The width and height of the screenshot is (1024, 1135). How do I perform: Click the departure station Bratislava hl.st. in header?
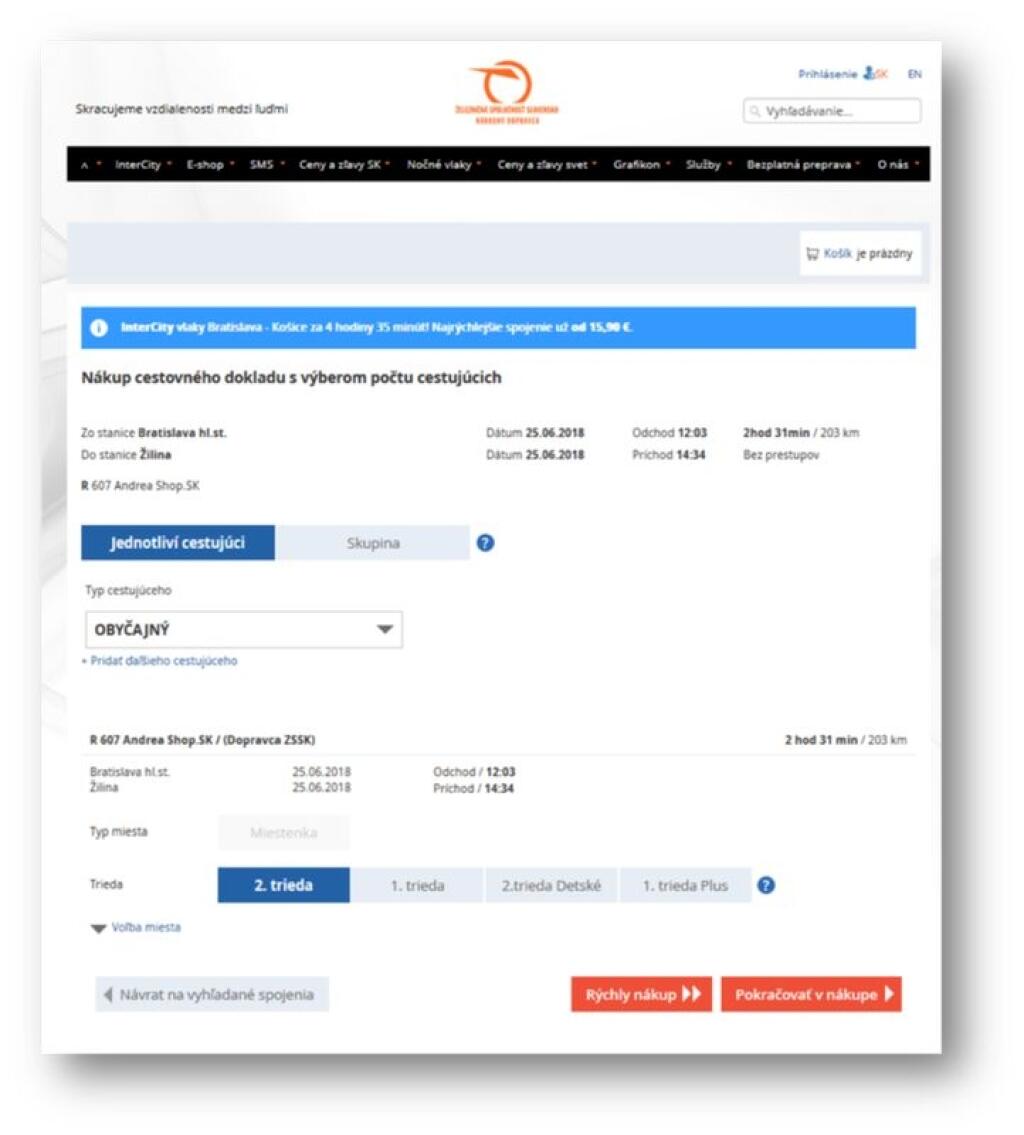(x=182, y=433)
